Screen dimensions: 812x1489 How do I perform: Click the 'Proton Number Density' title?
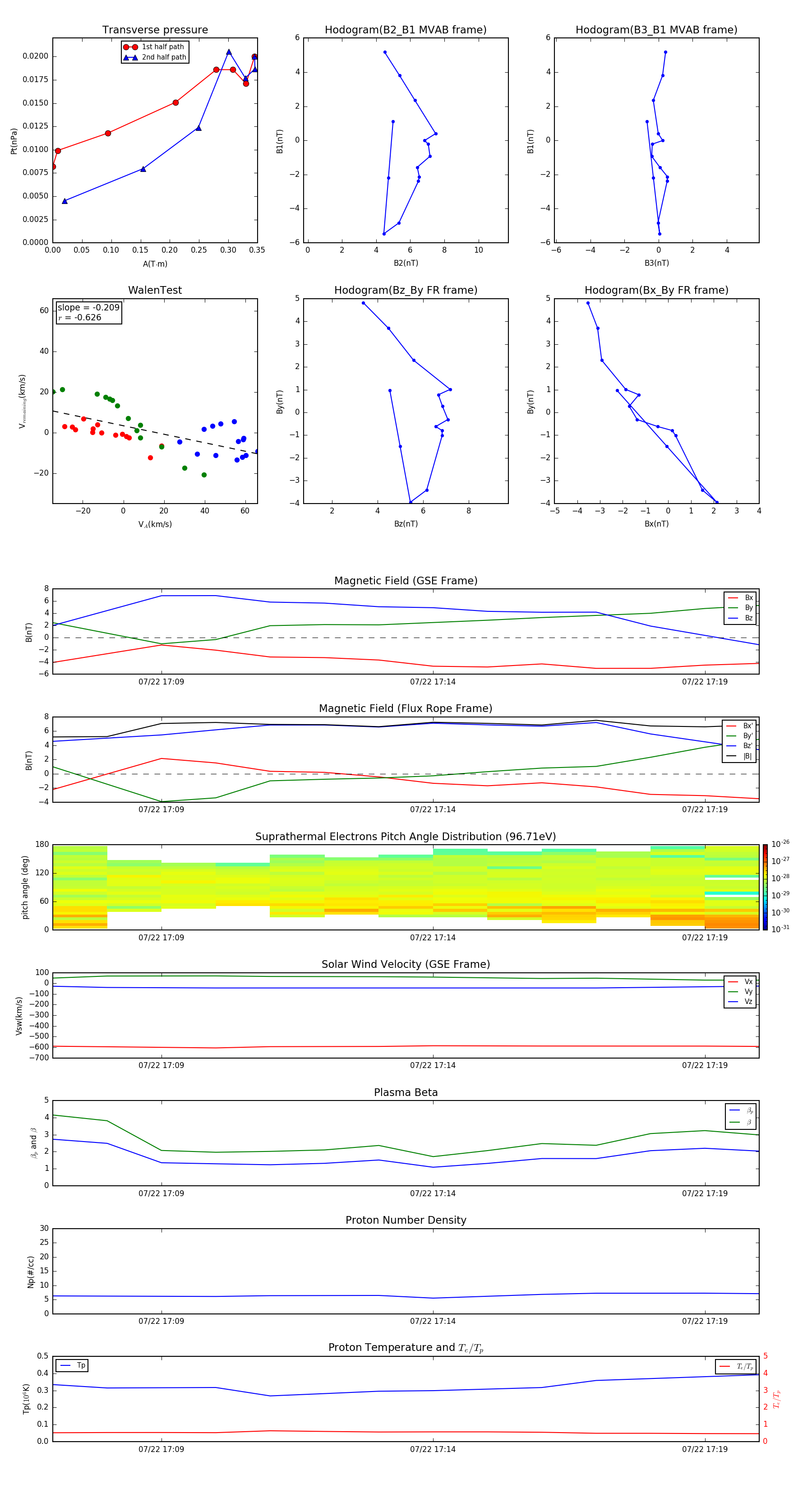406,1220
